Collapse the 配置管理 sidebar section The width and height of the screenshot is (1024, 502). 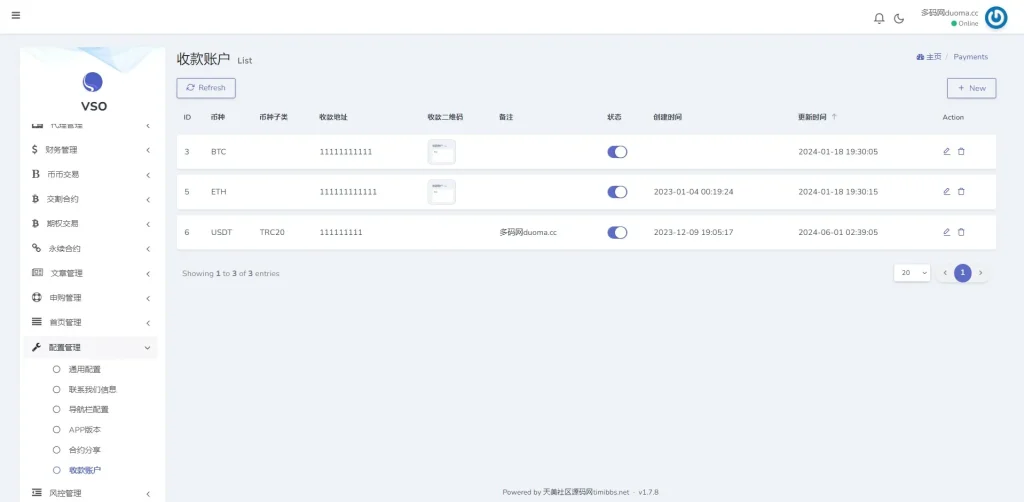90,347
